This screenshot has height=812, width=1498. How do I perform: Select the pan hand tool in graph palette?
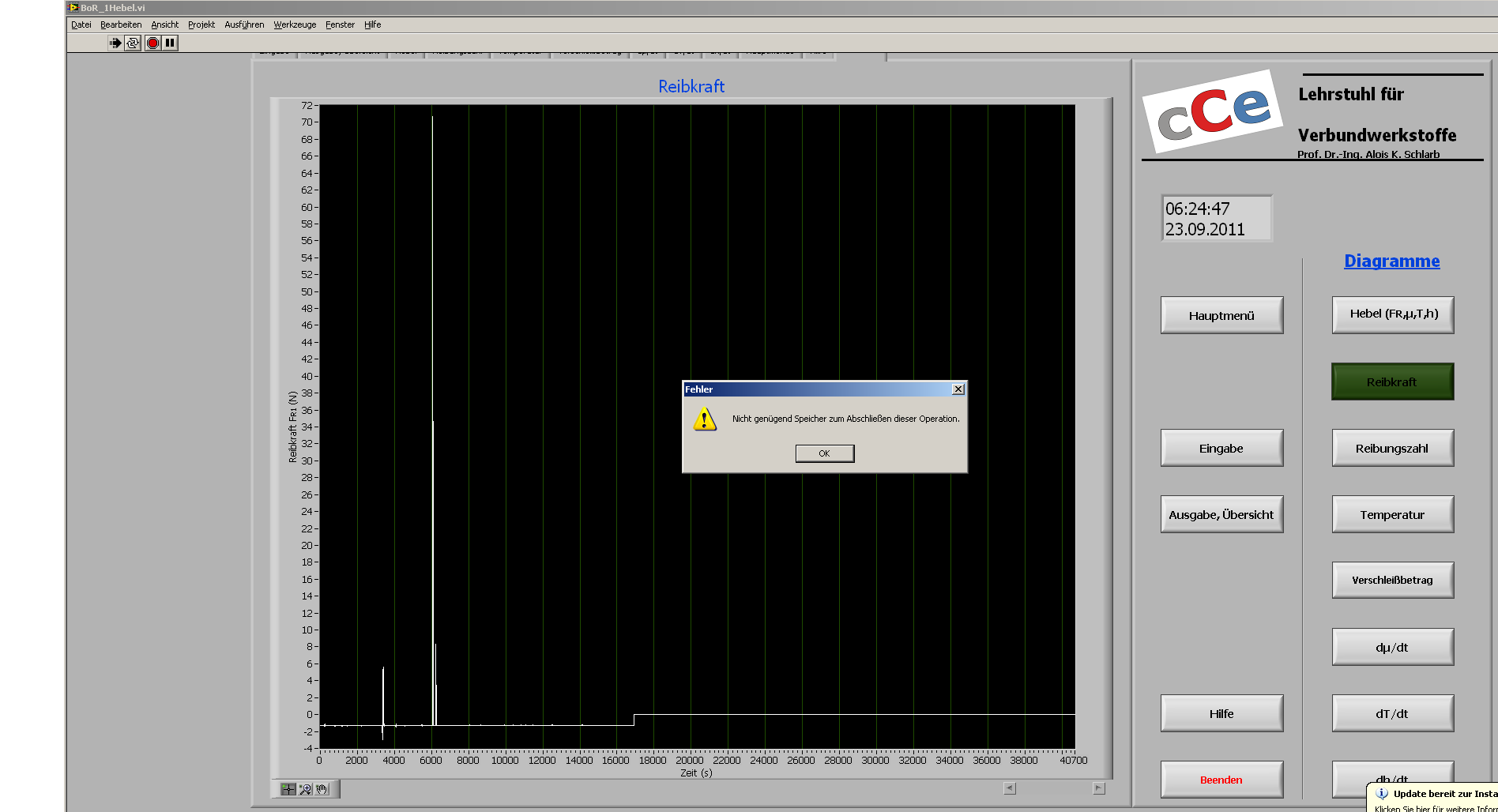click(322, 789)
